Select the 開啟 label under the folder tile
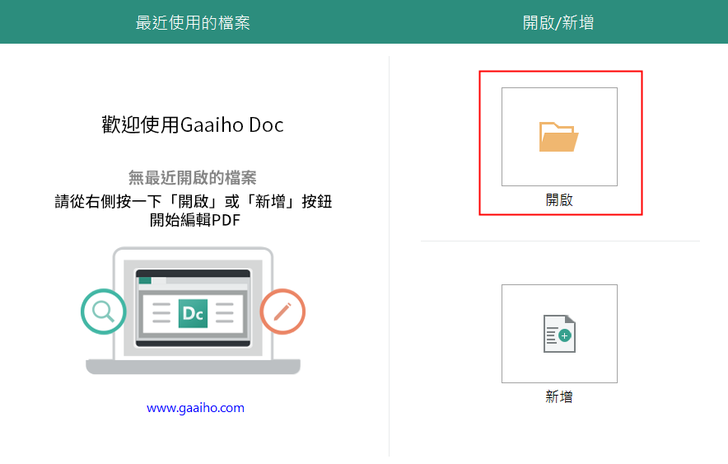 point(559,200)
